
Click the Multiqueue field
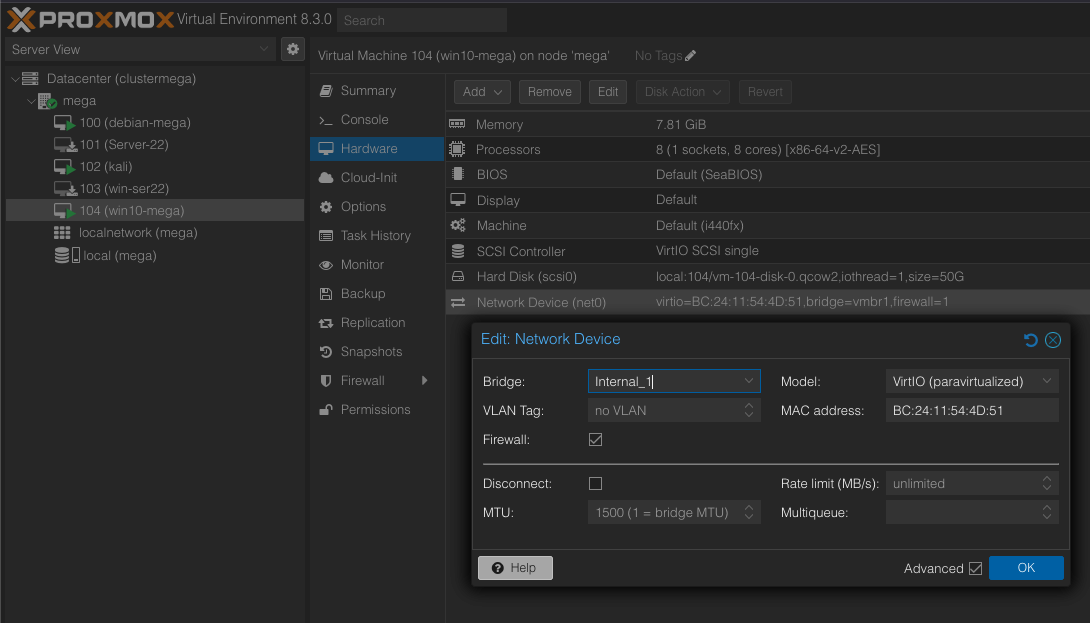click(972, 512)
